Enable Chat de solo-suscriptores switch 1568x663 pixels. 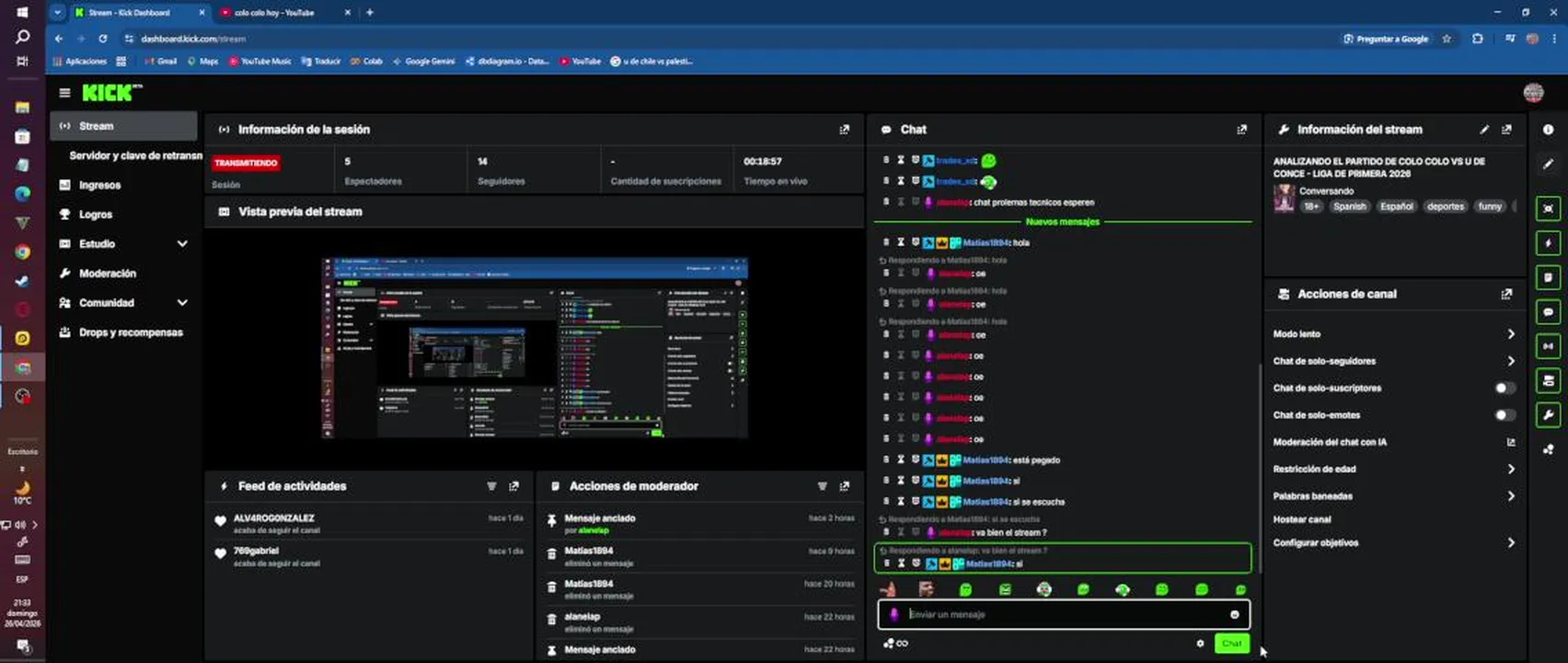point(1504,388)
